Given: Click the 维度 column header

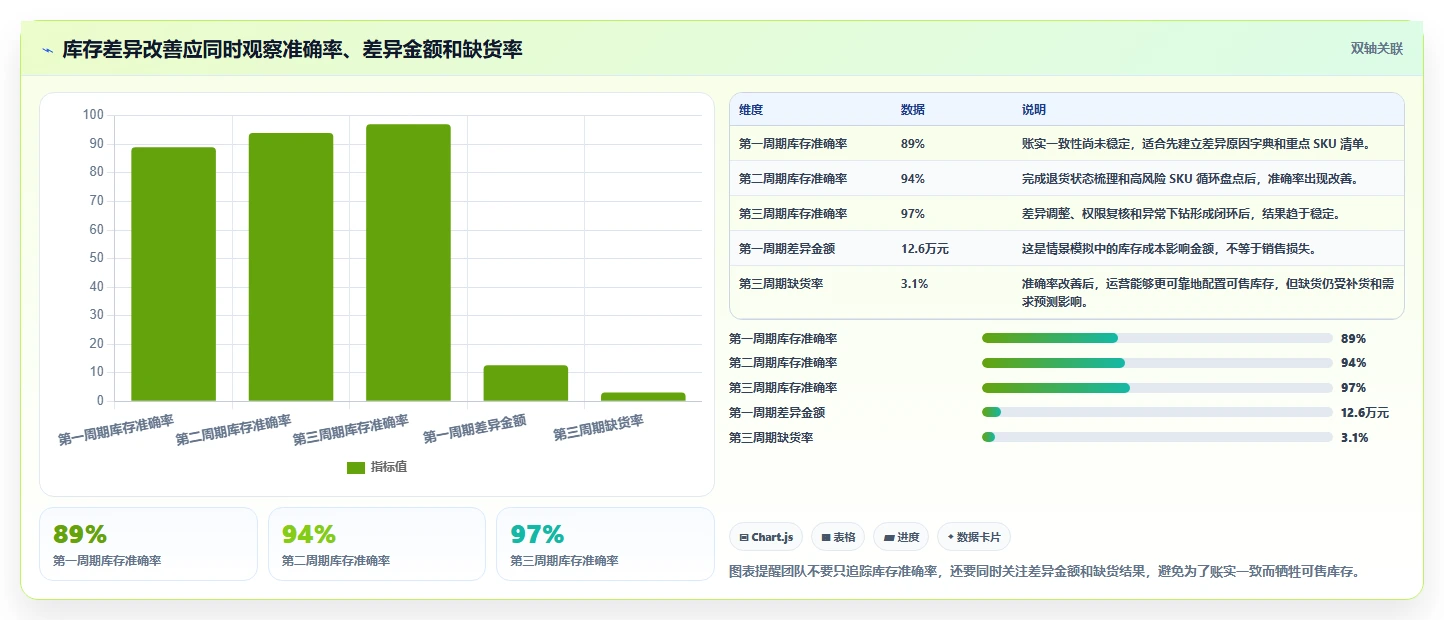Looking at the screenshot, I should (x=751, y=110).
